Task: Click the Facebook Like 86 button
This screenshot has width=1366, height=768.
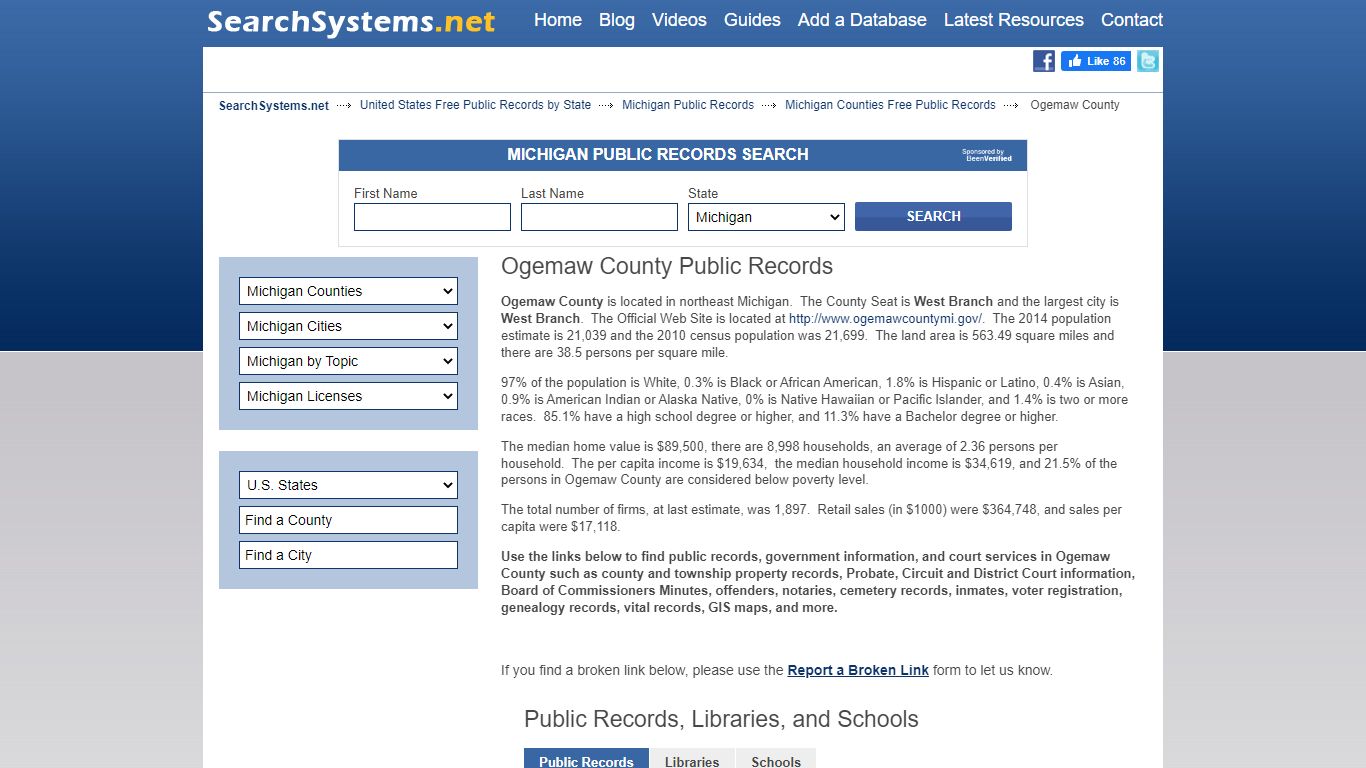Action: [1096, 61]
